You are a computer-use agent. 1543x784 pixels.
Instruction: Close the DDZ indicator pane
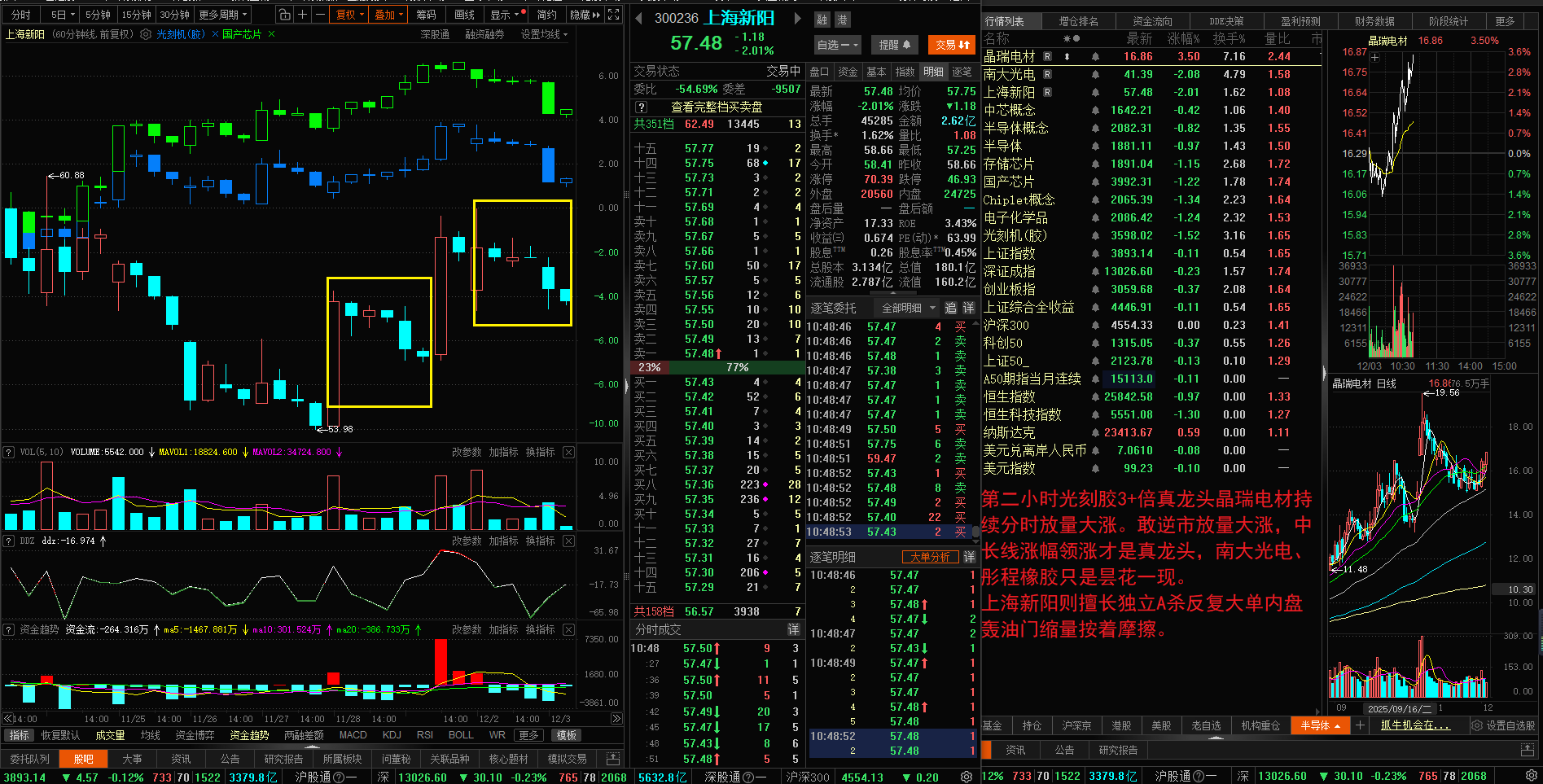tap(568, 541)
